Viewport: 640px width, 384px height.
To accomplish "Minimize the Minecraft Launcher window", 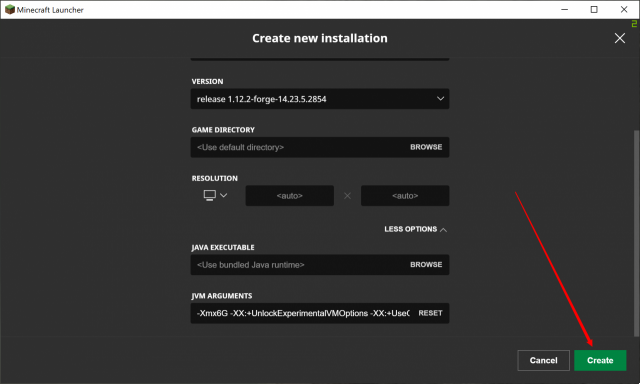I will click(x=564, y=9).
